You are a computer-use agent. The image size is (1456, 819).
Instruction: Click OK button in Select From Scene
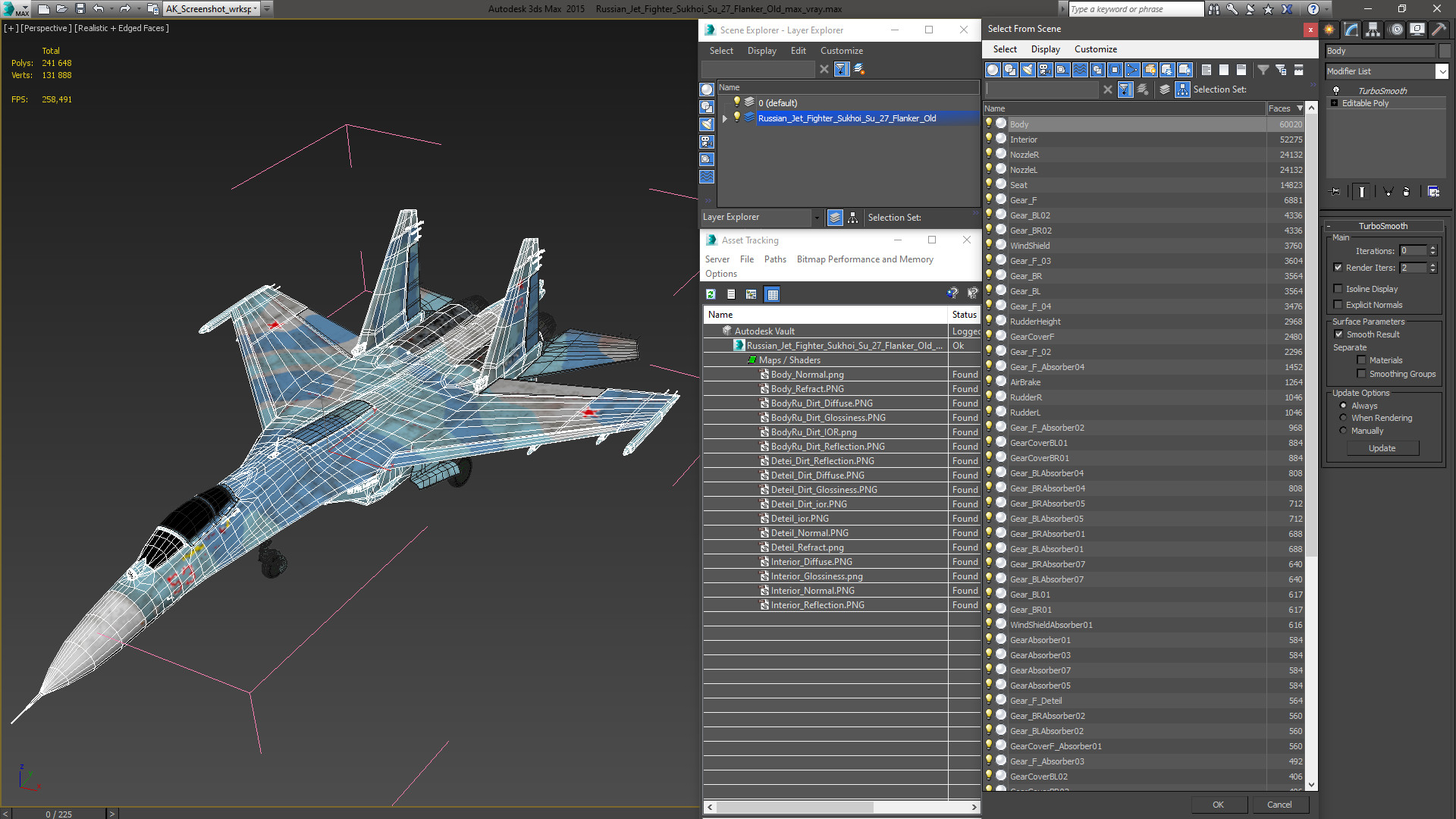click(1218, 805)
